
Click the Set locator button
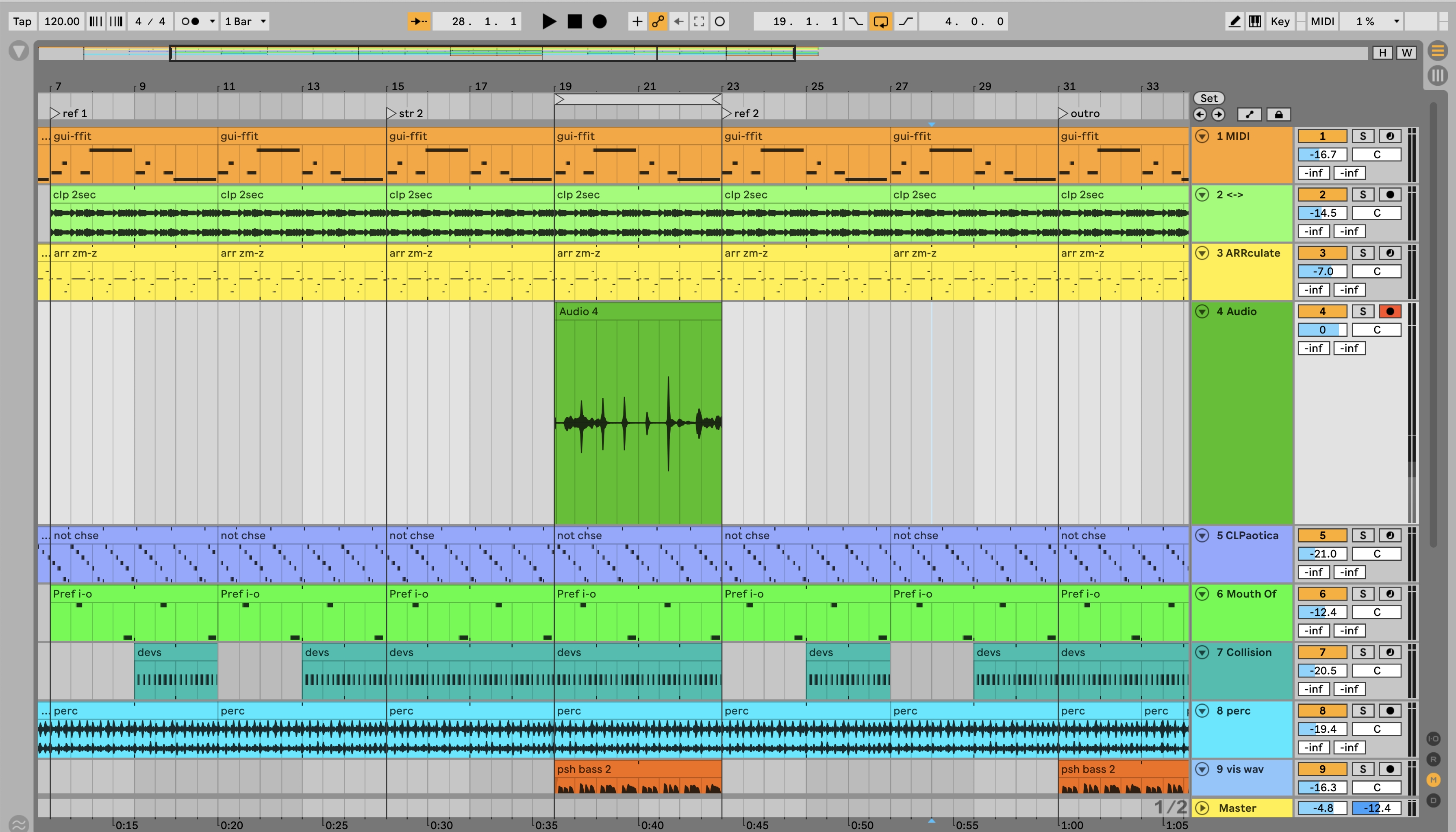(x=1209, y=98)
